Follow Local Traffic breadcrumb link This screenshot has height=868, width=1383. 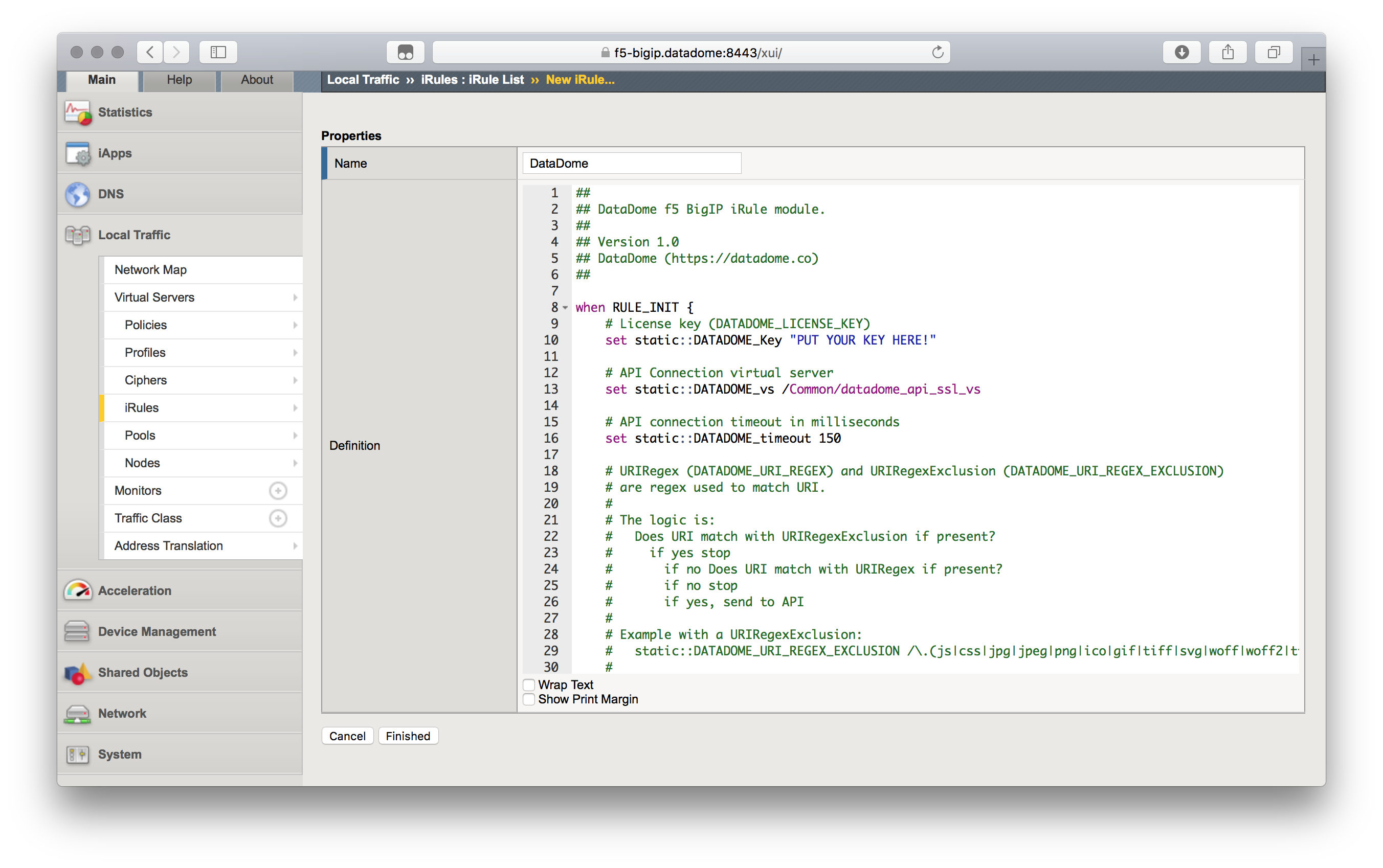click(x=363, y=80)
